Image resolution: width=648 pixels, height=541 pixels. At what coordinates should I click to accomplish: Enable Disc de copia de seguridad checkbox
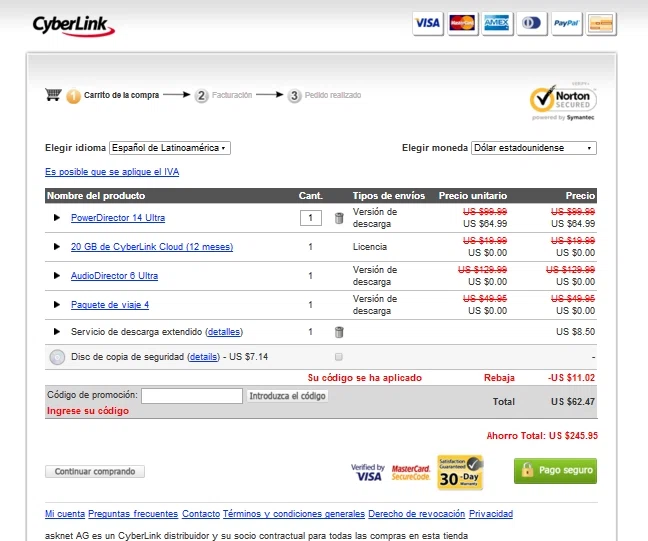tap(339, 357)
